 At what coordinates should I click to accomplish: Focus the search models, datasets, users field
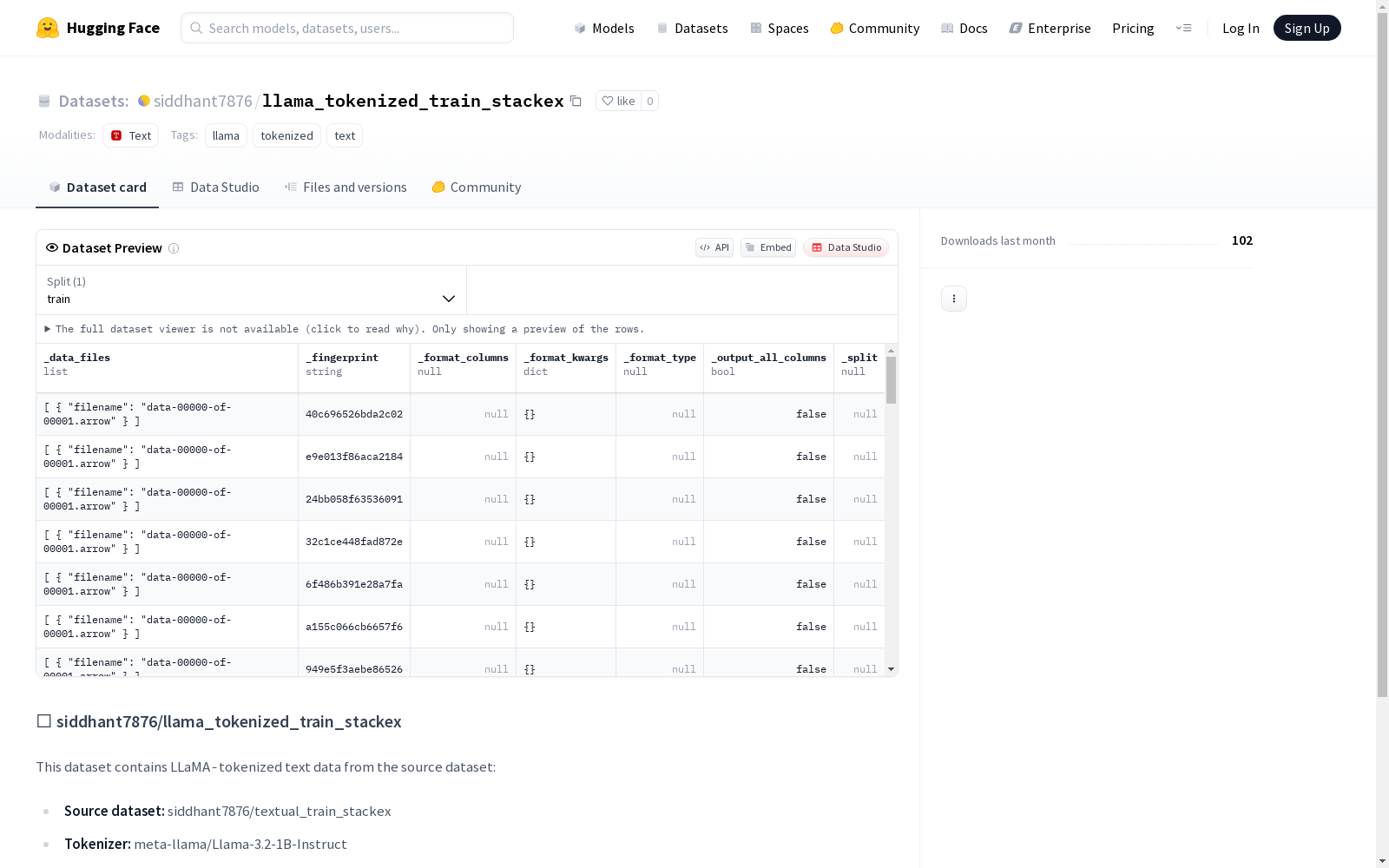347,28
